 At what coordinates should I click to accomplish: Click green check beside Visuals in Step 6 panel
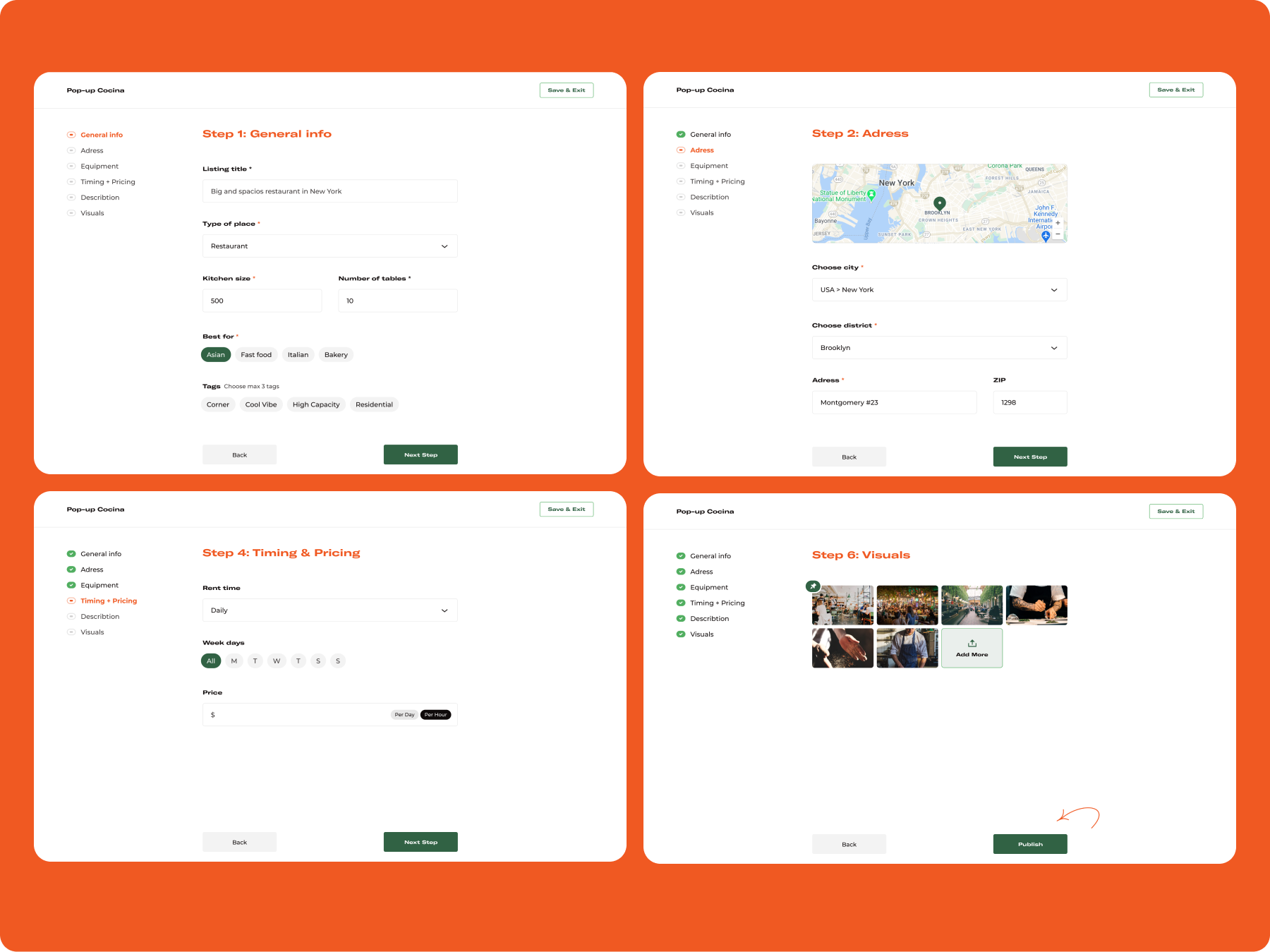point(681,634)
